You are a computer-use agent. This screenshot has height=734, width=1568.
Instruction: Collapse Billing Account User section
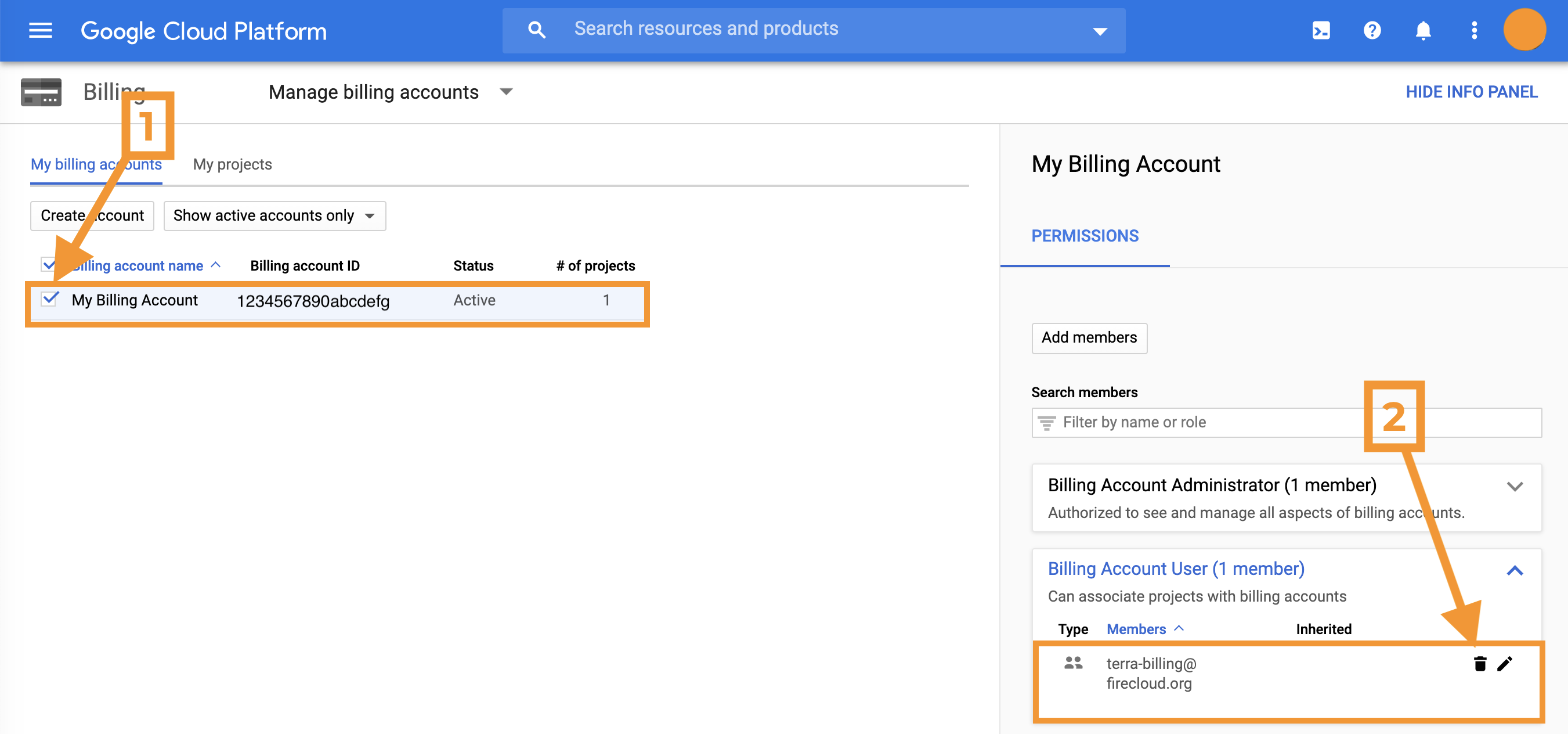click(1514, 570)
